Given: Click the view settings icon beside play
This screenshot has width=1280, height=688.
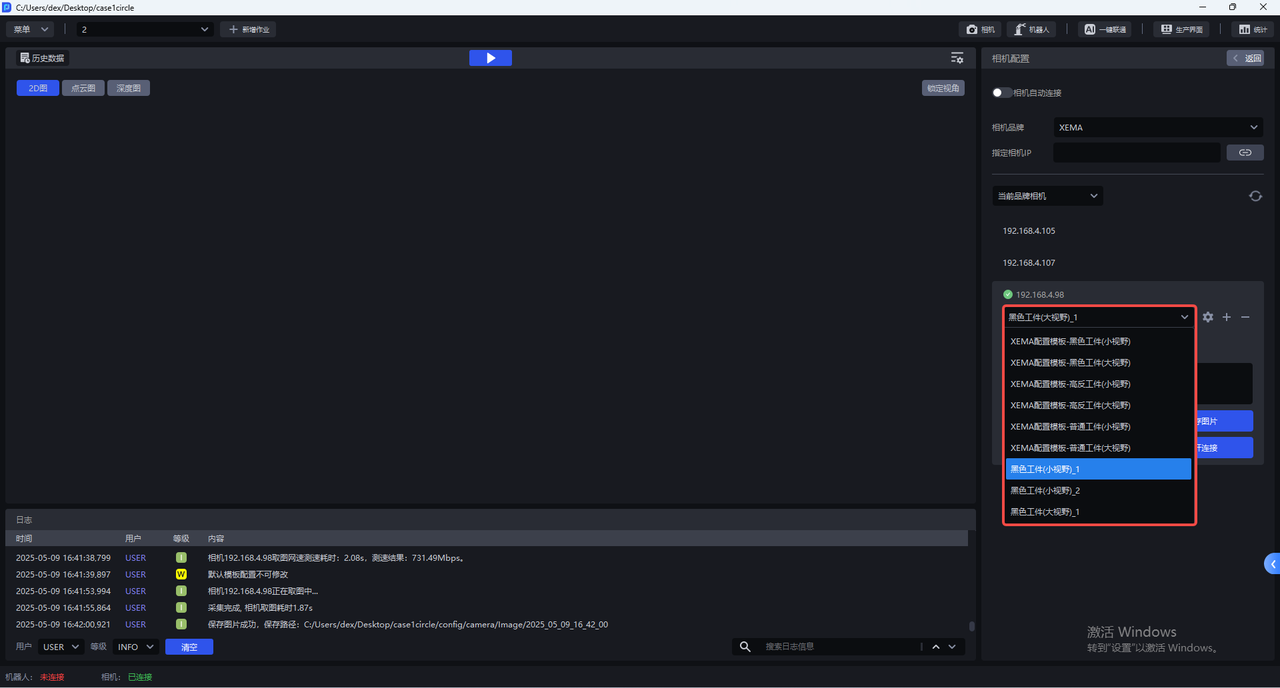Looking at the screenshot, I should [x=957, y=58].
